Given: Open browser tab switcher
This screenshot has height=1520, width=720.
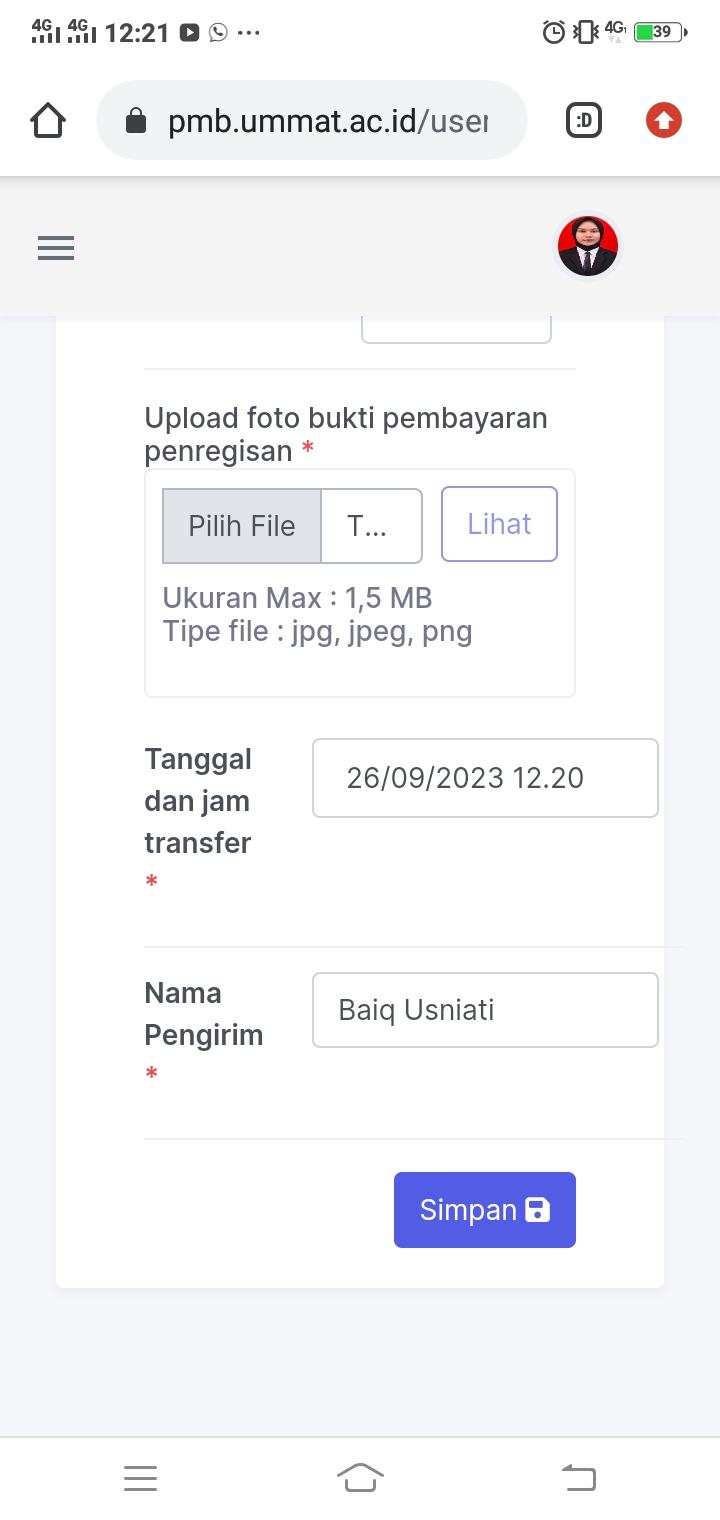Looking at the screenshot, I should coord(584,121).
